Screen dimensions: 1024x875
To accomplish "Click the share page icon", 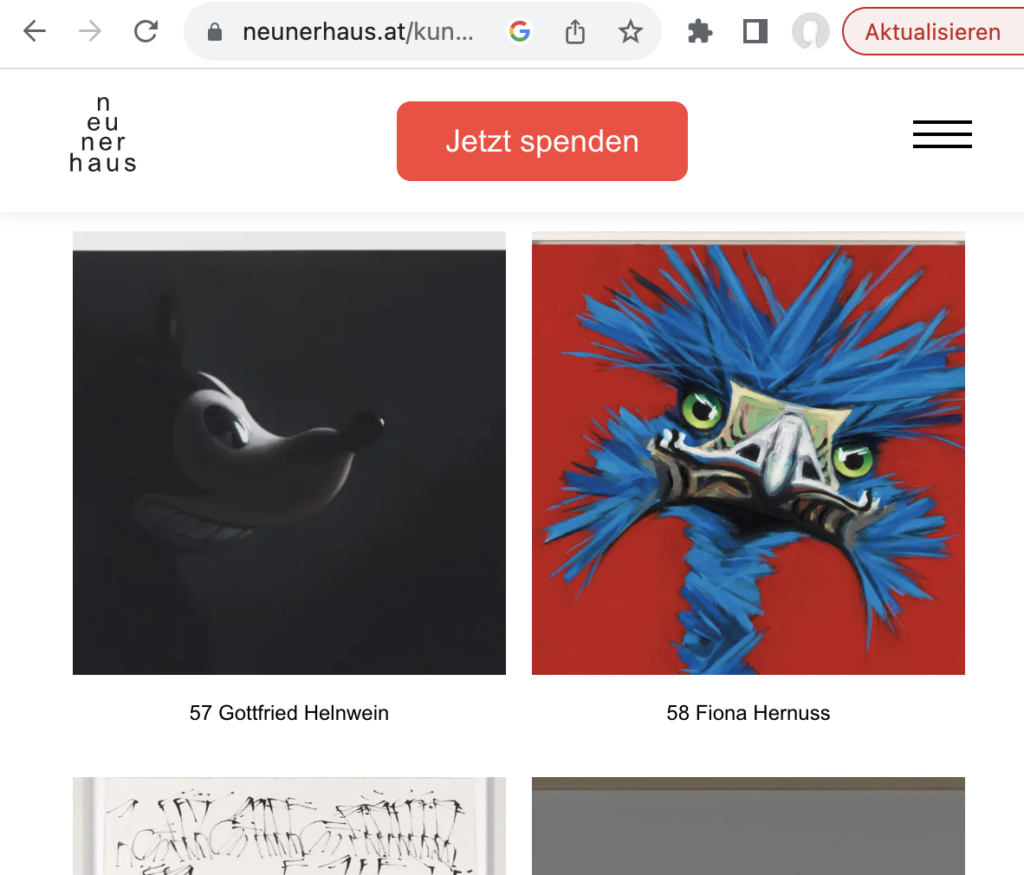I will click(x=575, y=31).
